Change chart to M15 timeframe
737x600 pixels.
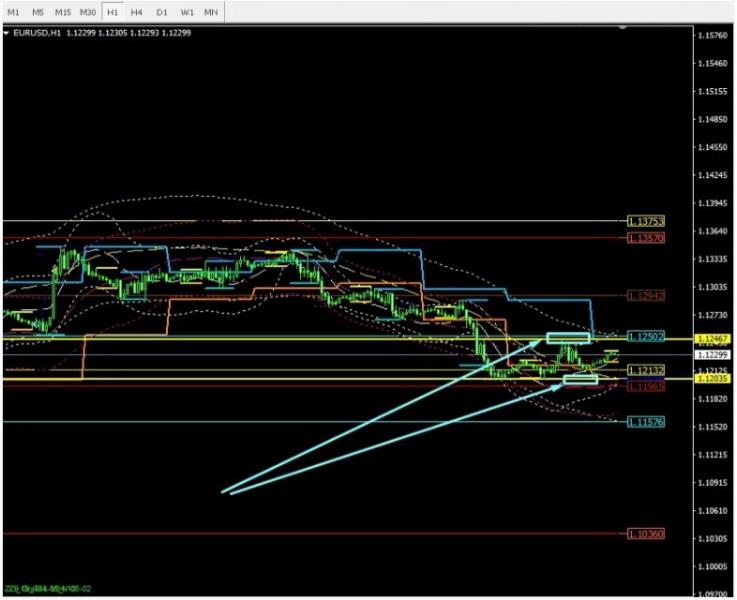pos(63,11)
